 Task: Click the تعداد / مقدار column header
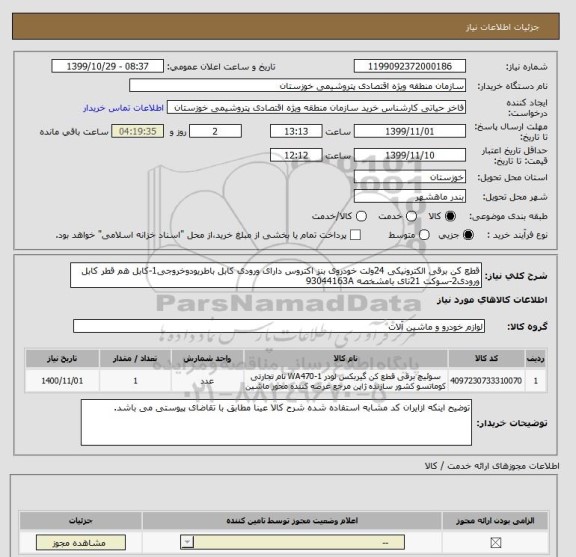135,358
